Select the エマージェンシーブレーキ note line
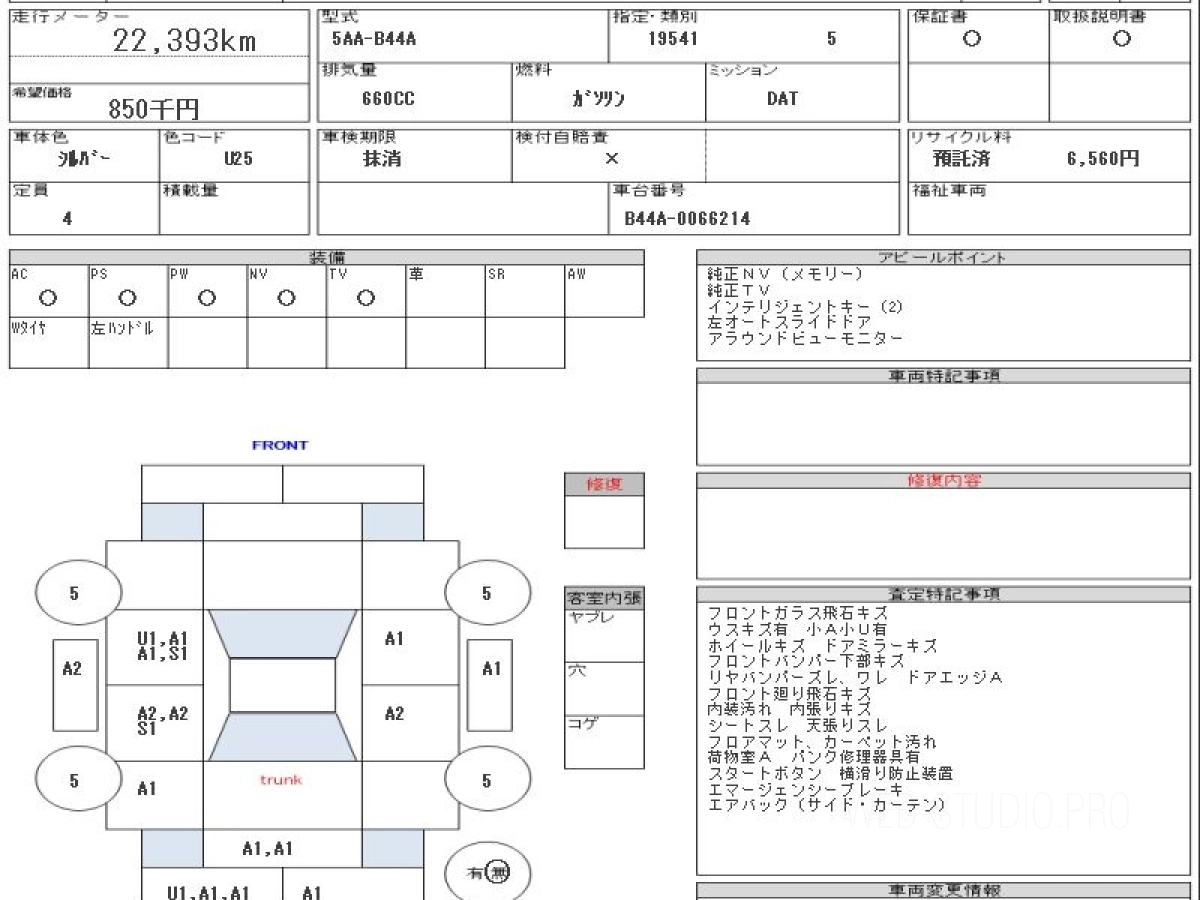 [805, 789]
